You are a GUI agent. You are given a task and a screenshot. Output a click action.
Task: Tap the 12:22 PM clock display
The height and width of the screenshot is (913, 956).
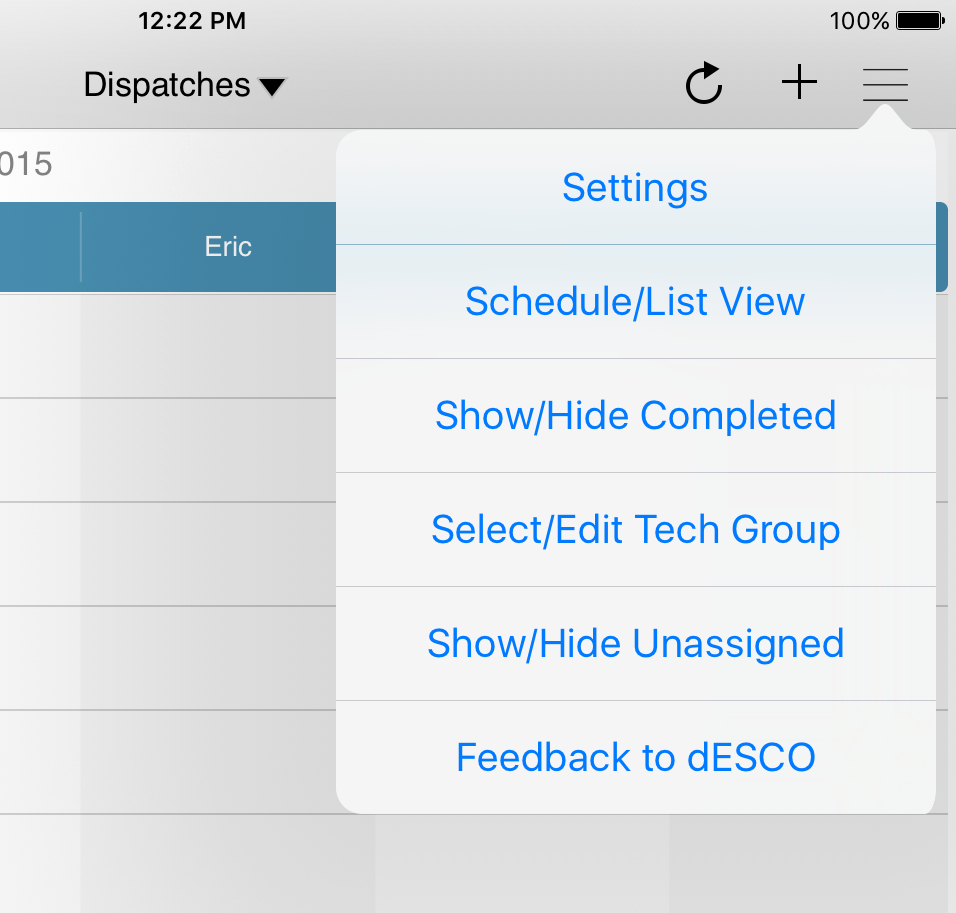click(x=192, y=20)
